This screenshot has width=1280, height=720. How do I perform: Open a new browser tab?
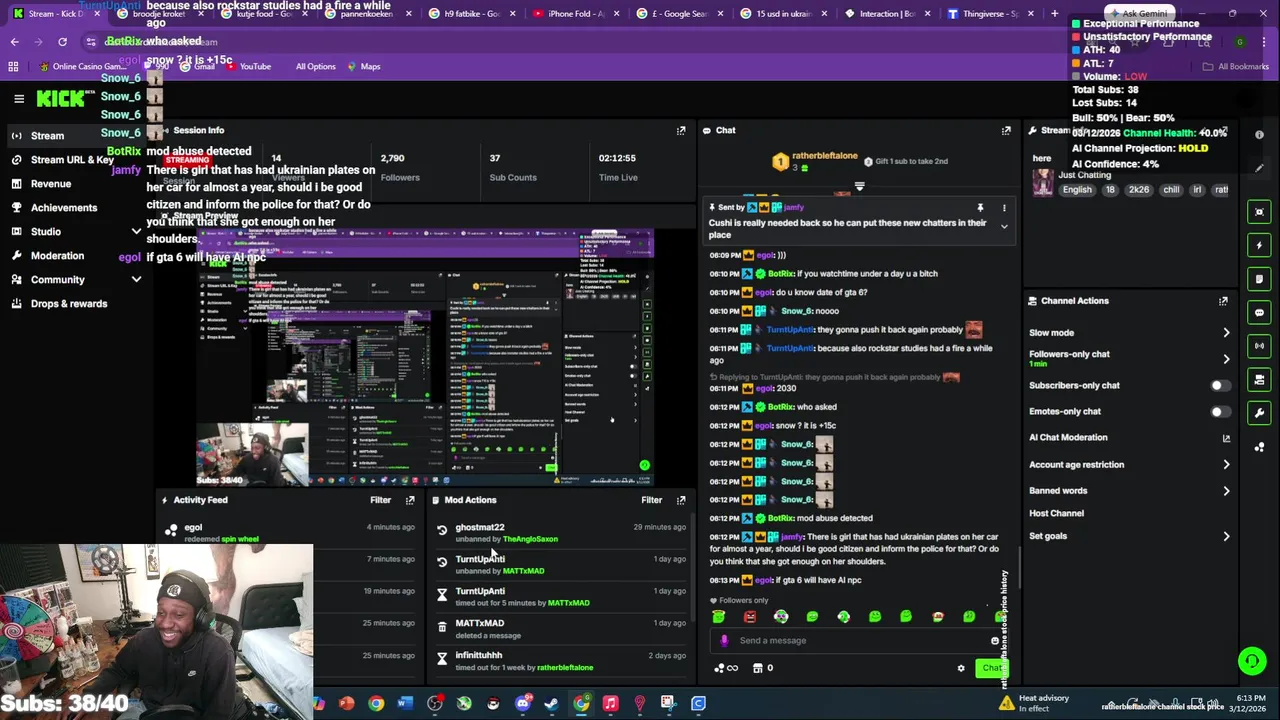[x=1054, y=14]
